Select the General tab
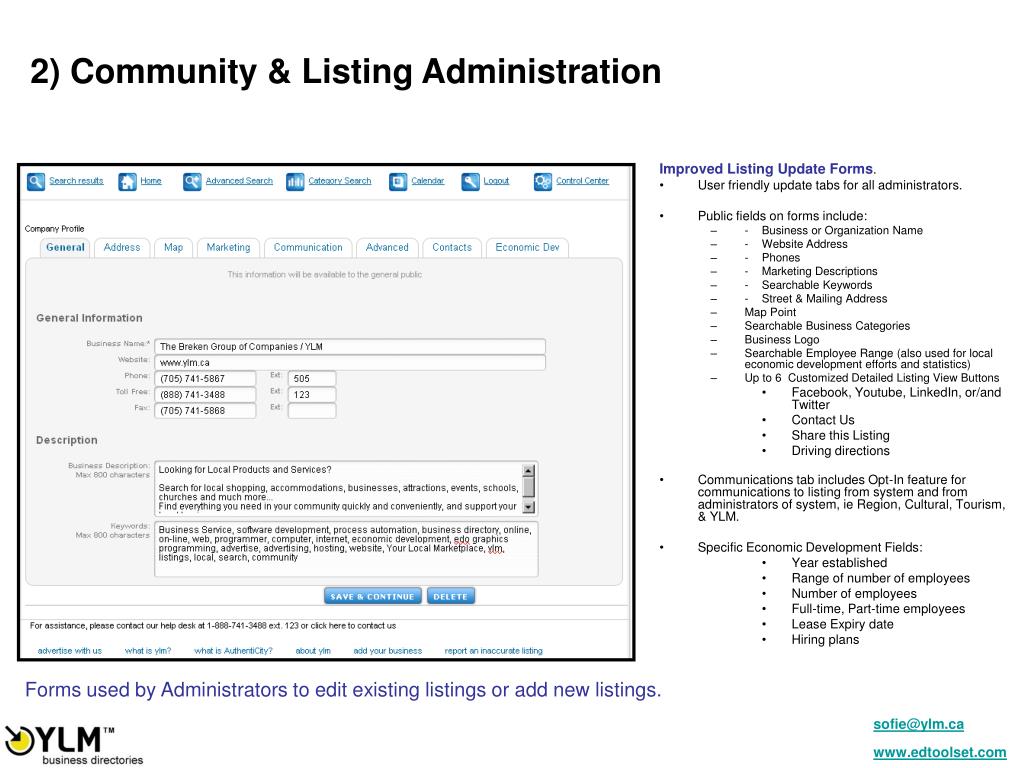This screenshot has height=768, width=1024. point(65,248)
